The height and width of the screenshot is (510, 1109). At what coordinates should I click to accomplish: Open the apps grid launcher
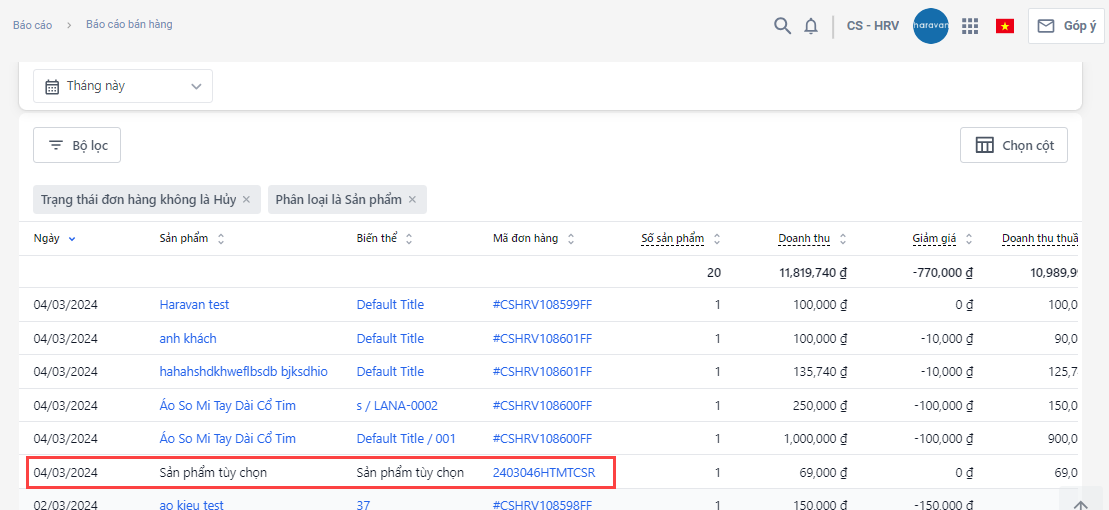click(x=969, y=26)
